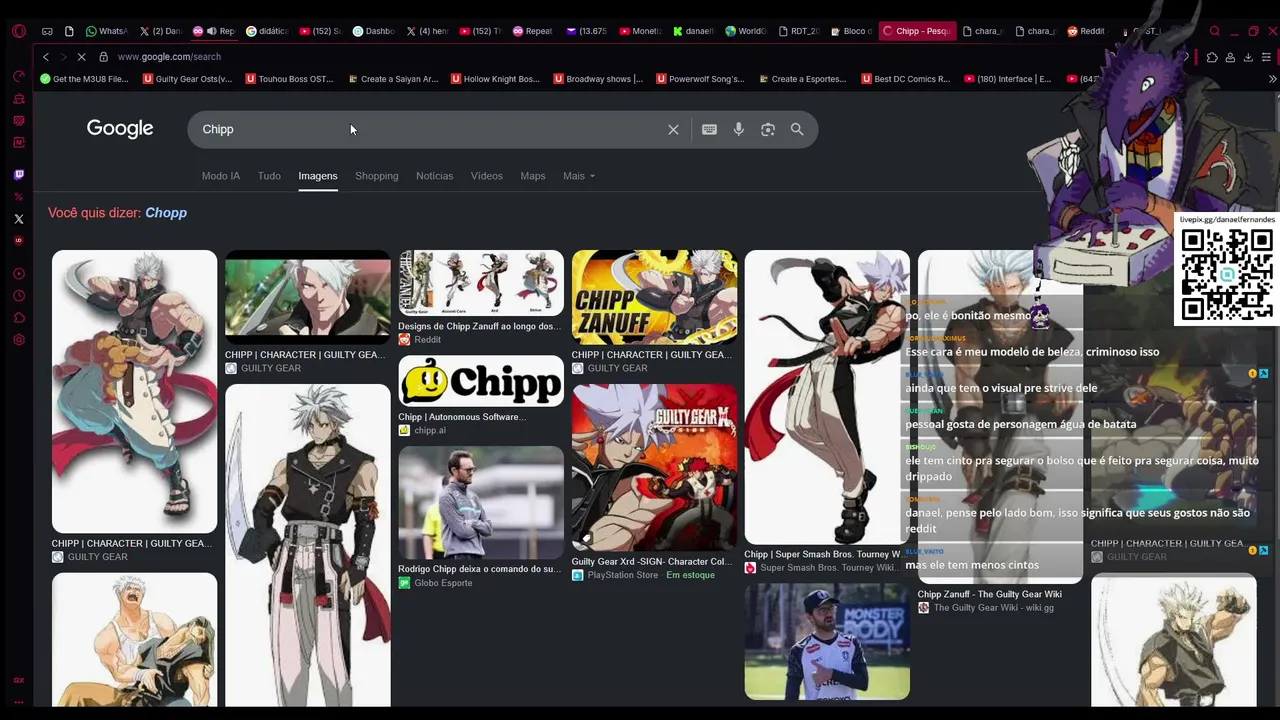This screenshot has width=1280, height=720.
Task: Search by image with the camera lens icon
Action: (768, 129)
